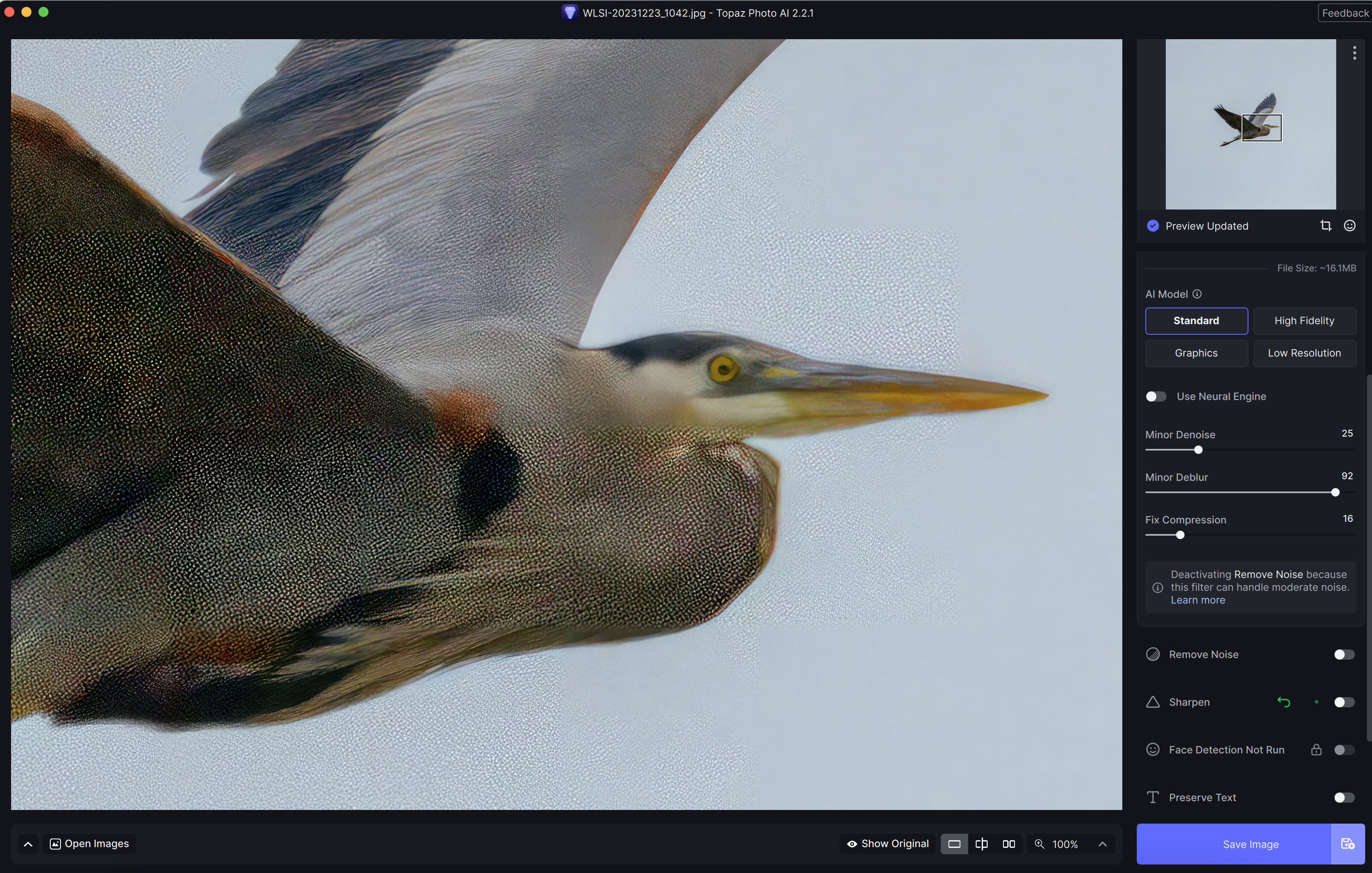This screenshot has height=873, width=1372.
Task: Click the save options icon
Action: point(1347,844)
